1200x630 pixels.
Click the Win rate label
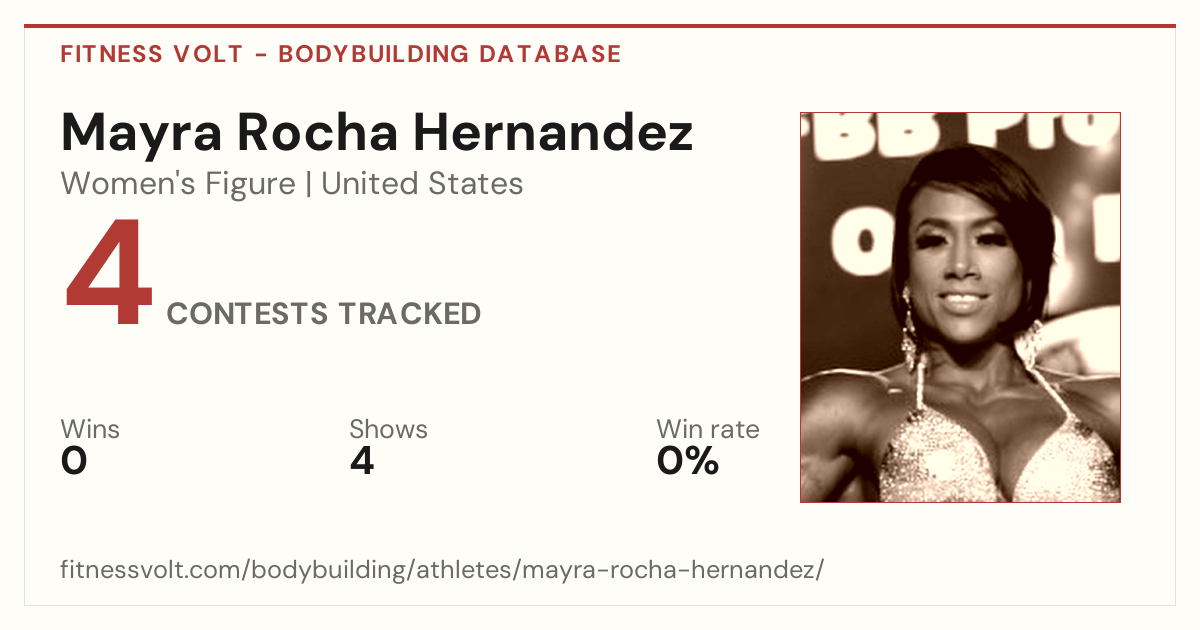708,429
